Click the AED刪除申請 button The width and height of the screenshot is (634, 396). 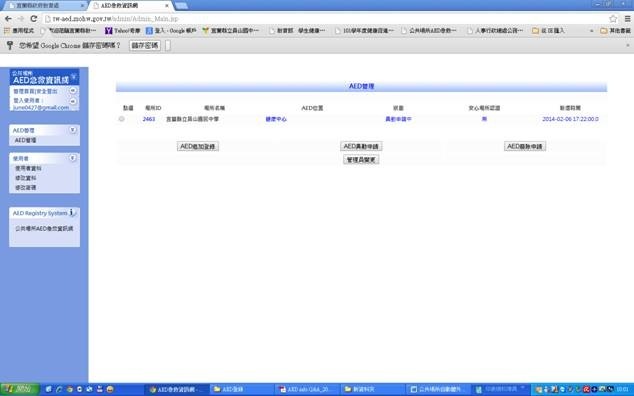pos(525,146)
